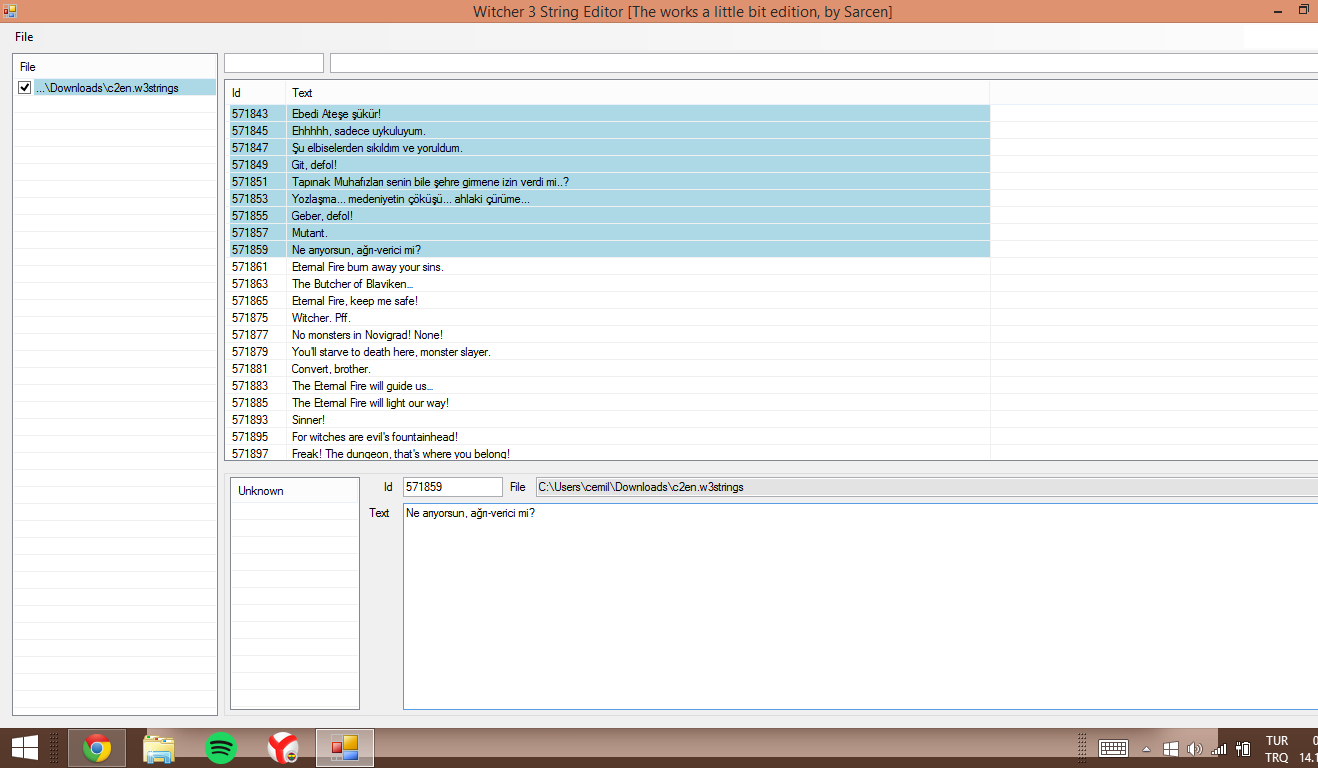The image size is (1318, 769).
Task: Select the Unknown entry in the list
Action: pos(294,491)
